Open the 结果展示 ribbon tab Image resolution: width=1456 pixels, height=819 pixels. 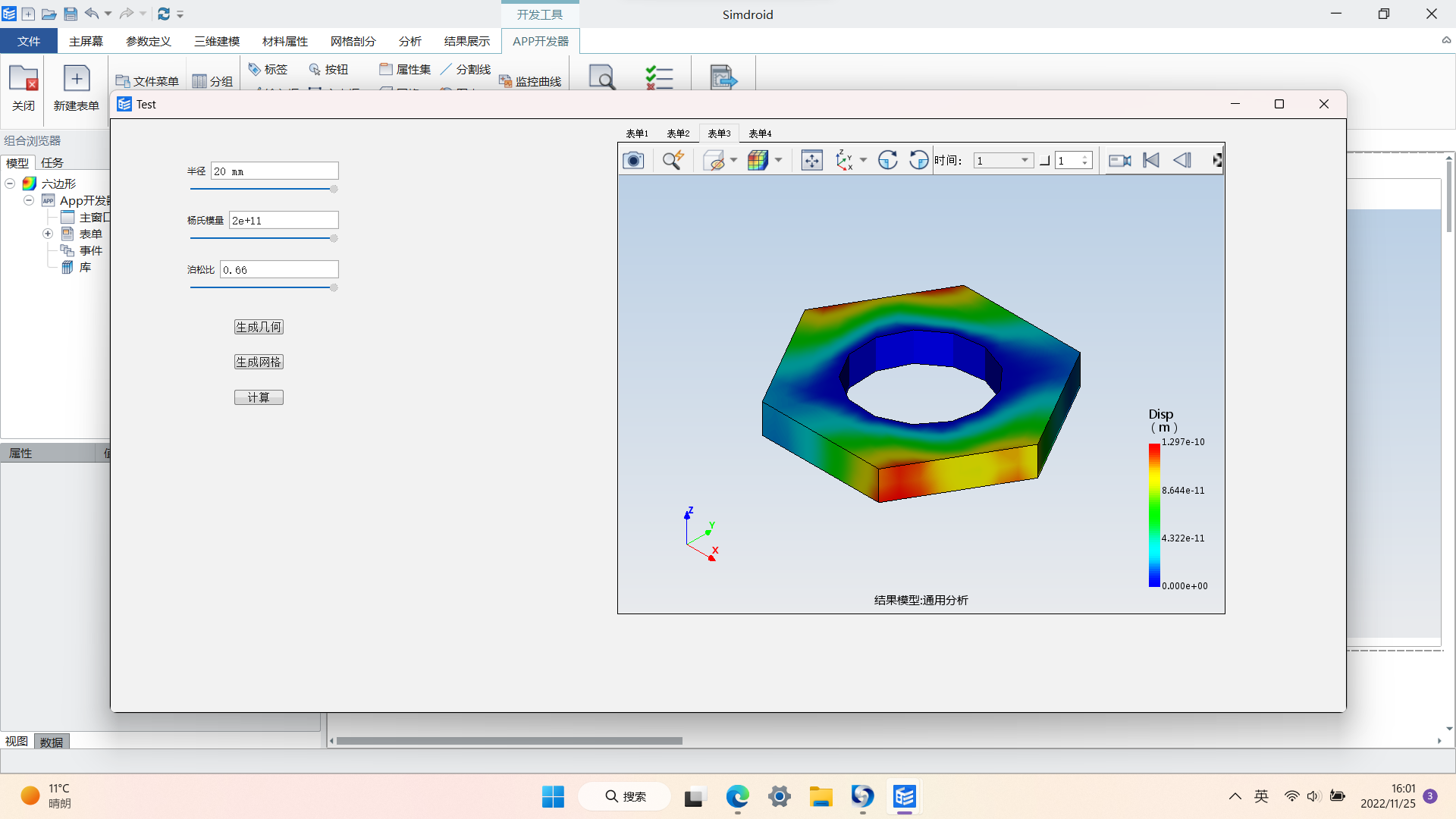[x=467, y=41]
